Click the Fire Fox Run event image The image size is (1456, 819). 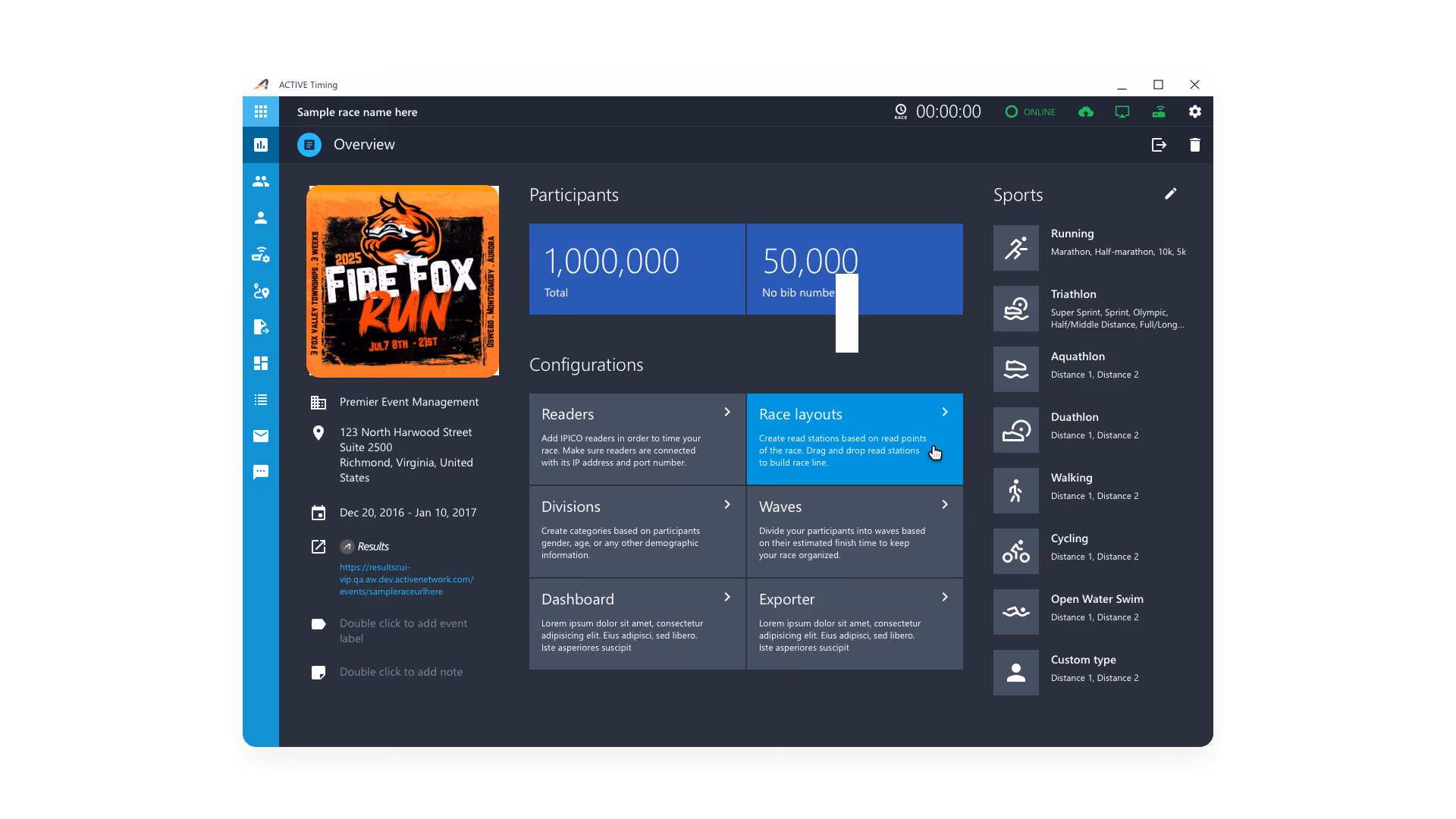pyautogui.click(x=403, y=281)
